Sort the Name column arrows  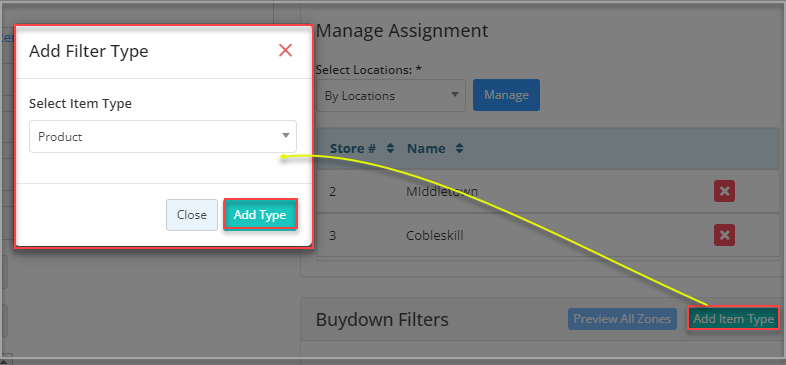coord(460,148)
